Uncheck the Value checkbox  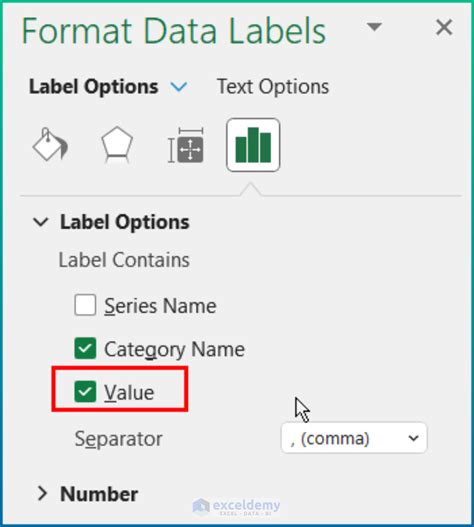(x=85, y=391)
